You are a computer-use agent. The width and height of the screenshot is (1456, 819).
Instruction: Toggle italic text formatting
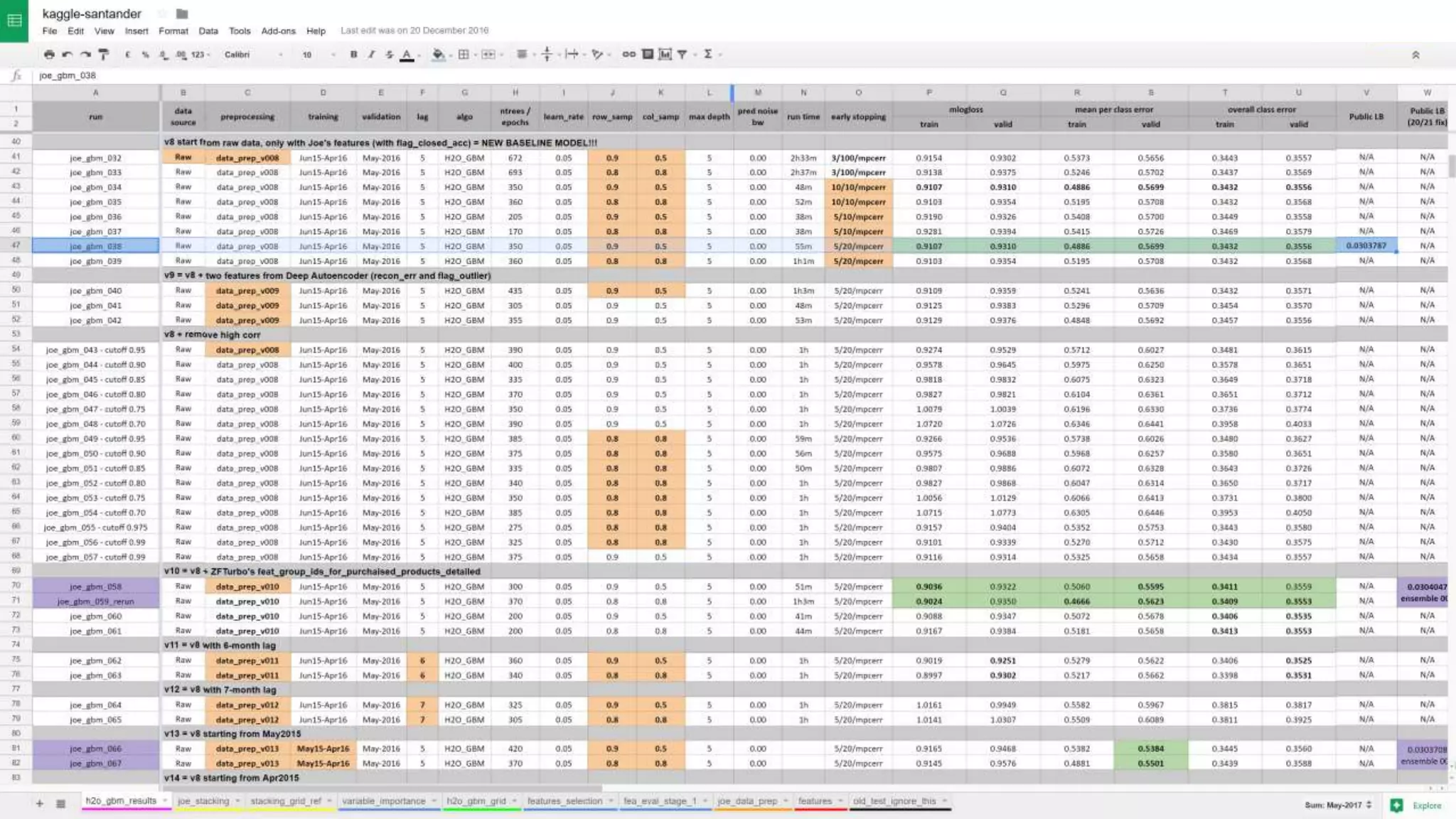[x=371, y=54]
